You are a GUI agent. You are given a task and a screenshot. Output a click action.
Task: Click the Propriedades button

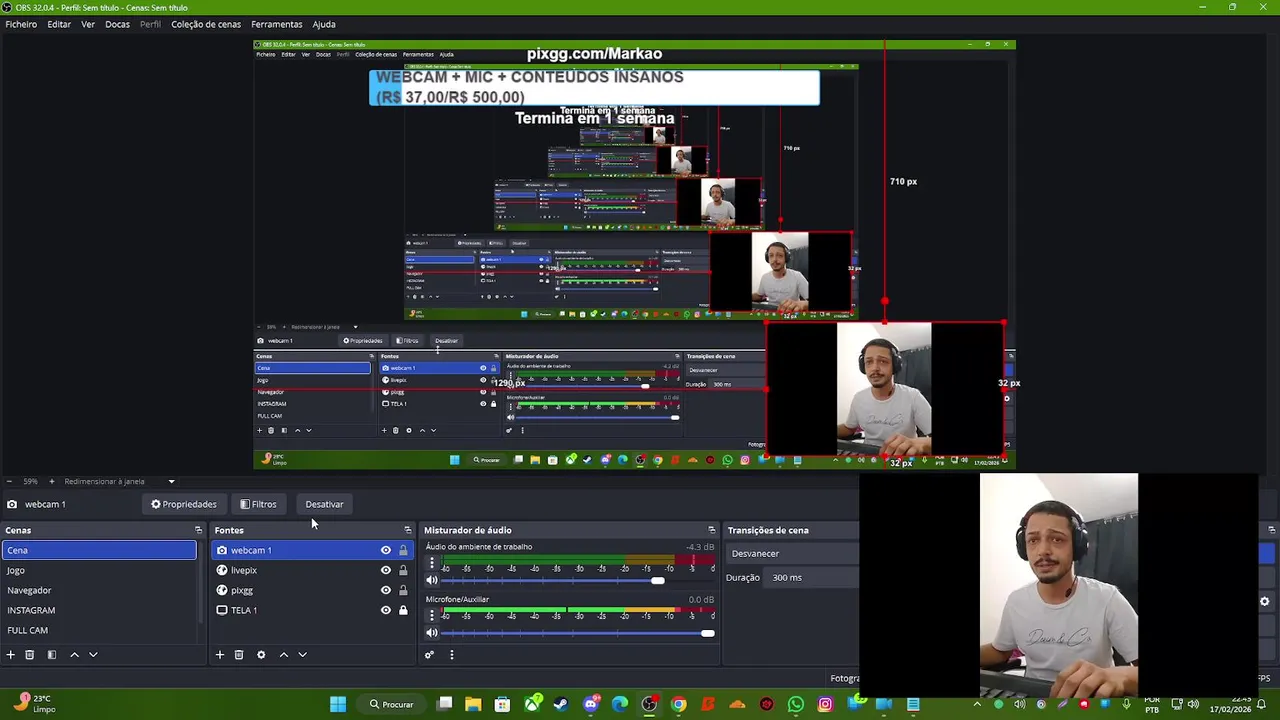(184, 504)
